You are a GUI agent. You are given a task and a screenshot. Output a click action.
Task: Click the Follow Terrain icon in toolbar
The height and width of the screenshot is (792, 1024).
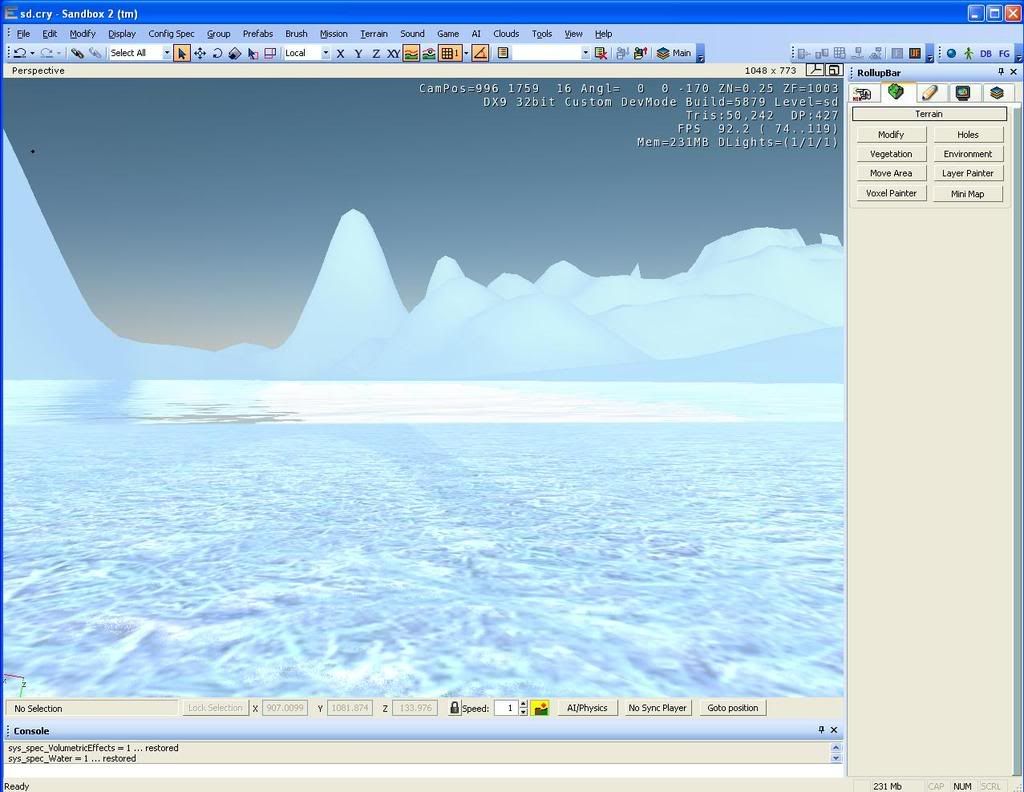click(x=411, y=53)
